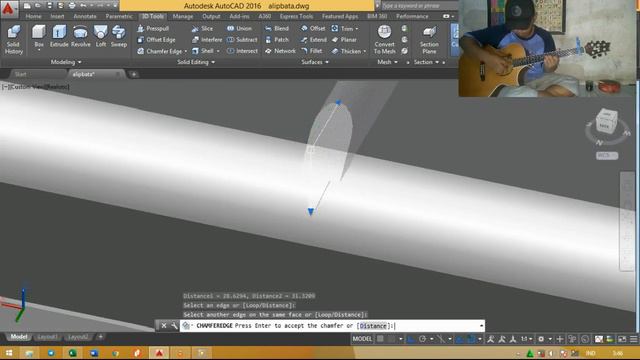The width and height of the screenshot is (640, 360).
Task: Open the Trim dropdown arrow
Action: [357, 29]
